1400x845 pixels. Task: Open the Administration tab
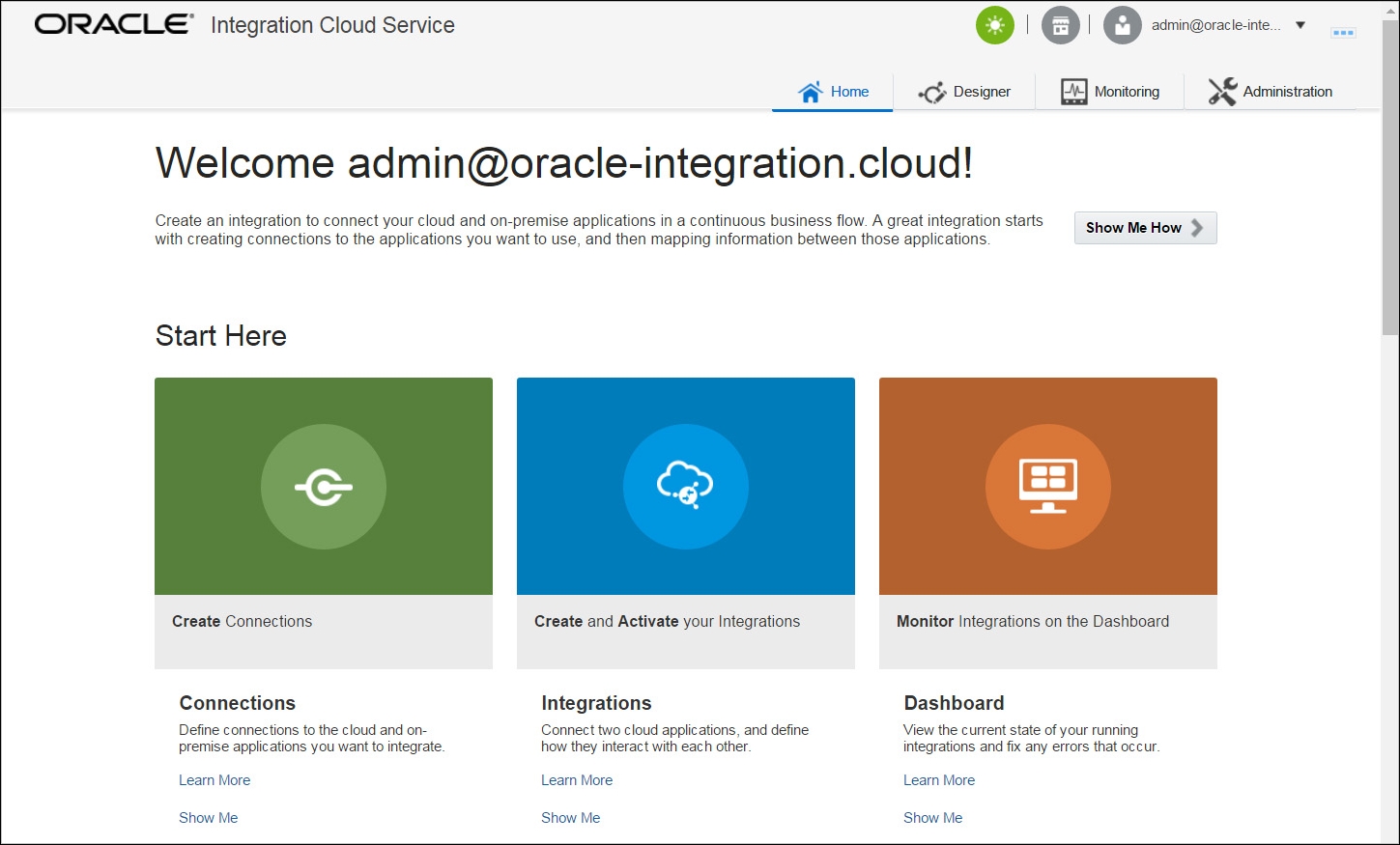pos(1271,92)
